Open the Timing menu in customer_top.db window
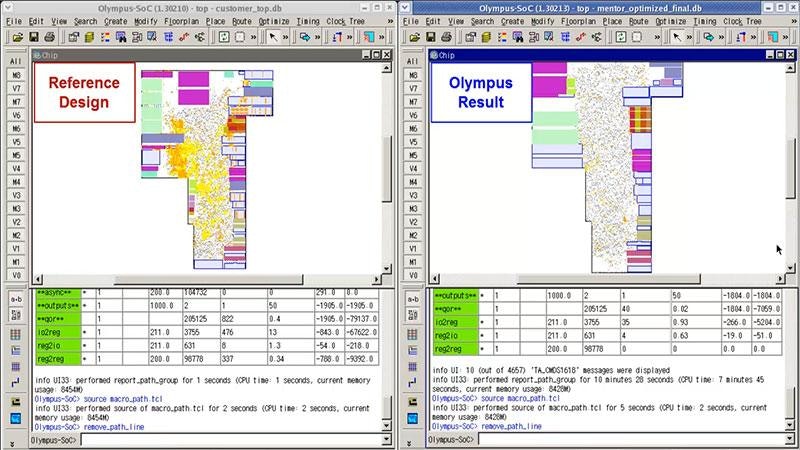The width and height of the screenshot is (800, 450). click(308, 21)
